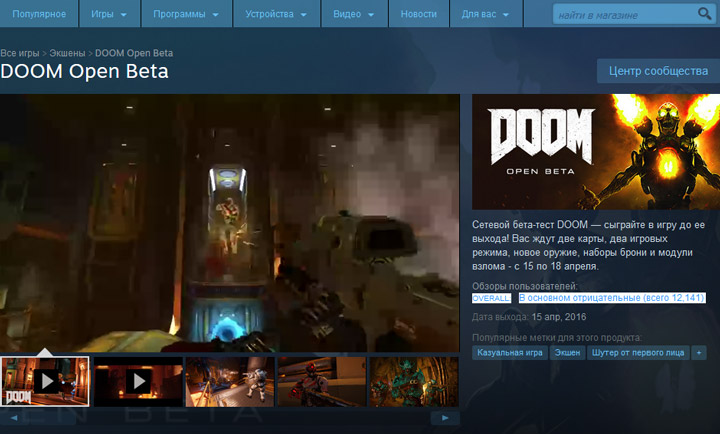This screenshot has height=434, width=720.
Task: Open the Видео dropdown menu
Action: pyautogui.click(x=354, y=14)
